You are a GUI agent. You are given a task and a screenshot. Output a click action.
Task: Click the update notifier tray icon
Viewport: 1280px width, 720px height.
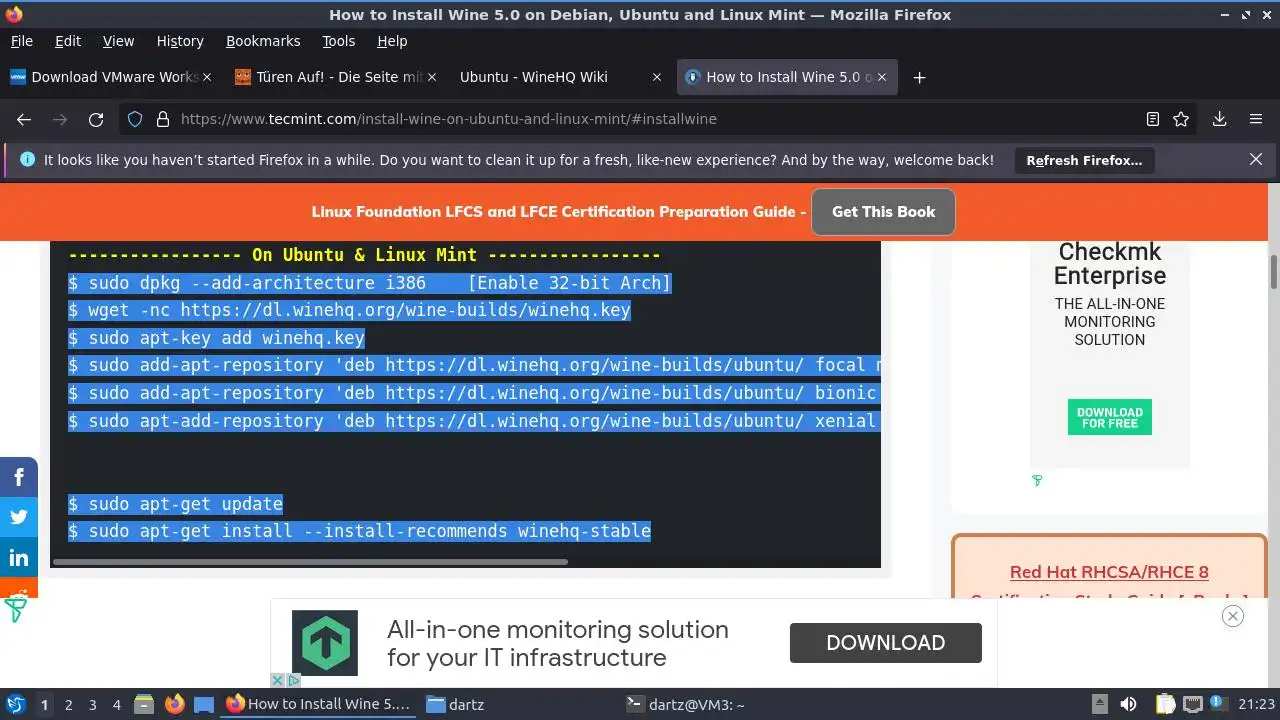pyautogui.click(x=1219, y=704)
